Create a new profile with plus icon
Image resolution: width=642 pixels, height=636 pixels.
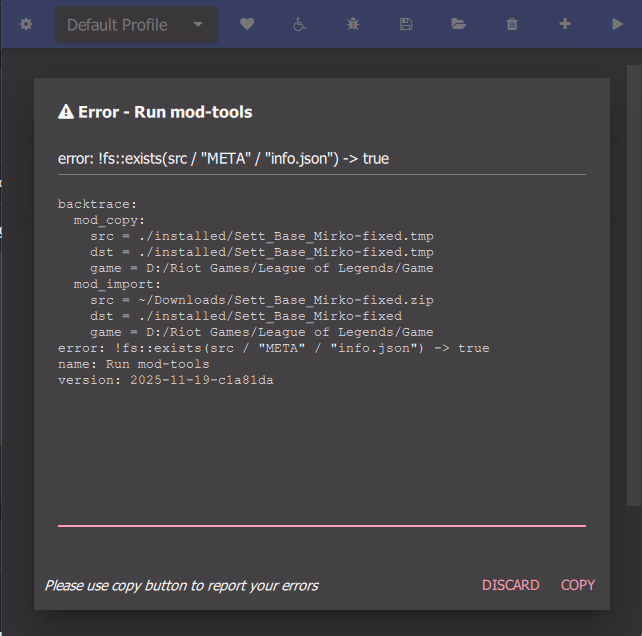pyautogui.click(x=565, y=24)
